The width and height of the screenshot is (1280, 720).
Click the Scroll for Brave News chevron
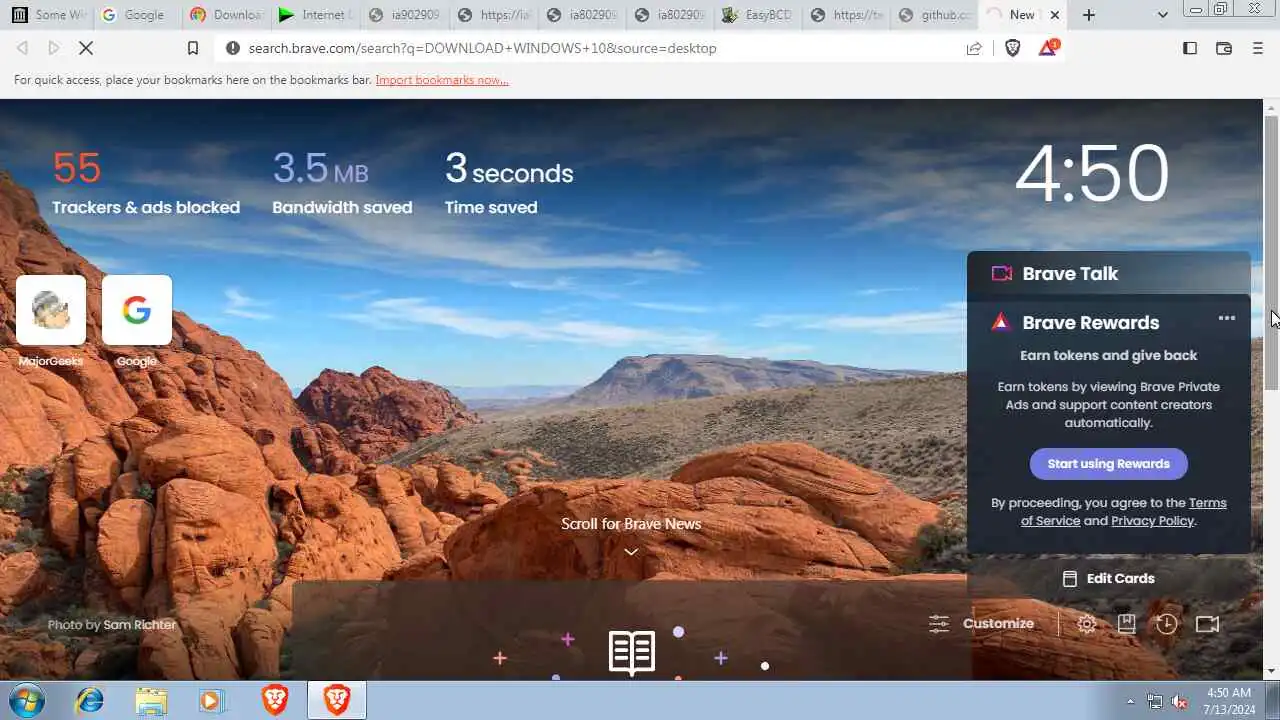coord(631,552)
